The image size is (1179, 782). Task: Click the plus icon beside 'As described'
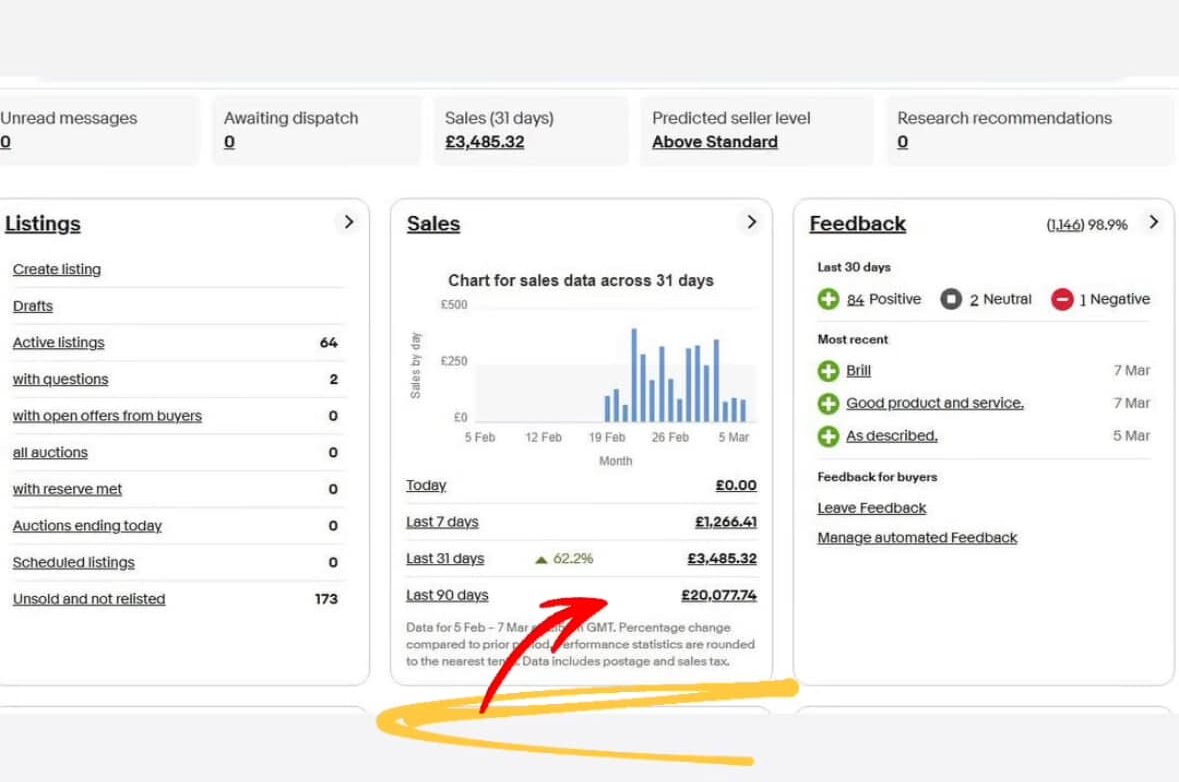tap(828, 436)
